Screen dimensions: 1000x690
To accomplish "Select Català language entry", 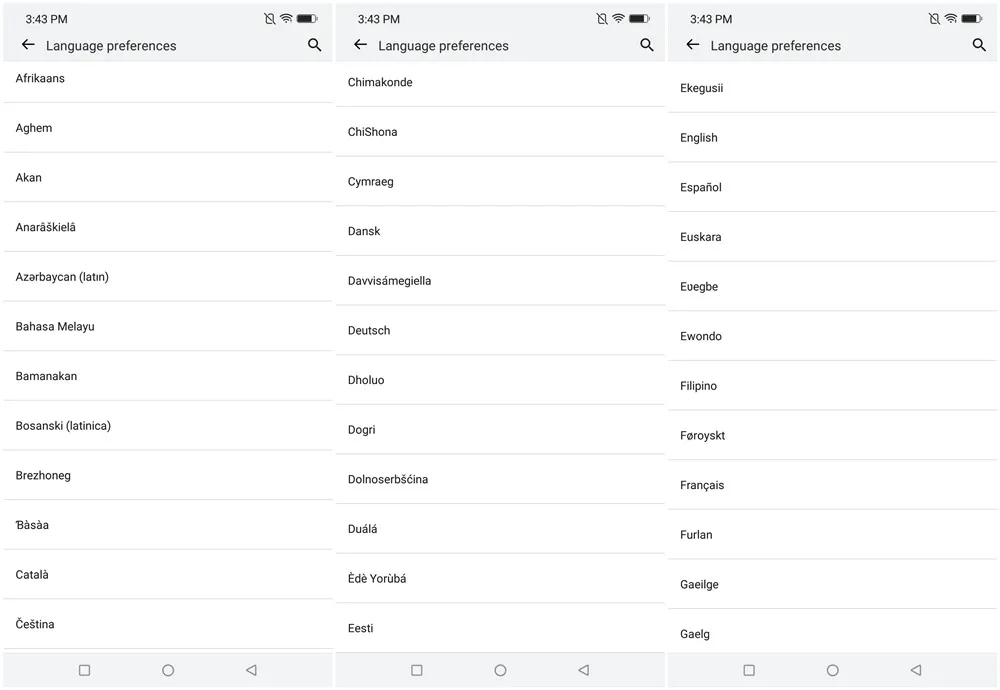I will [x=32, y=575].
